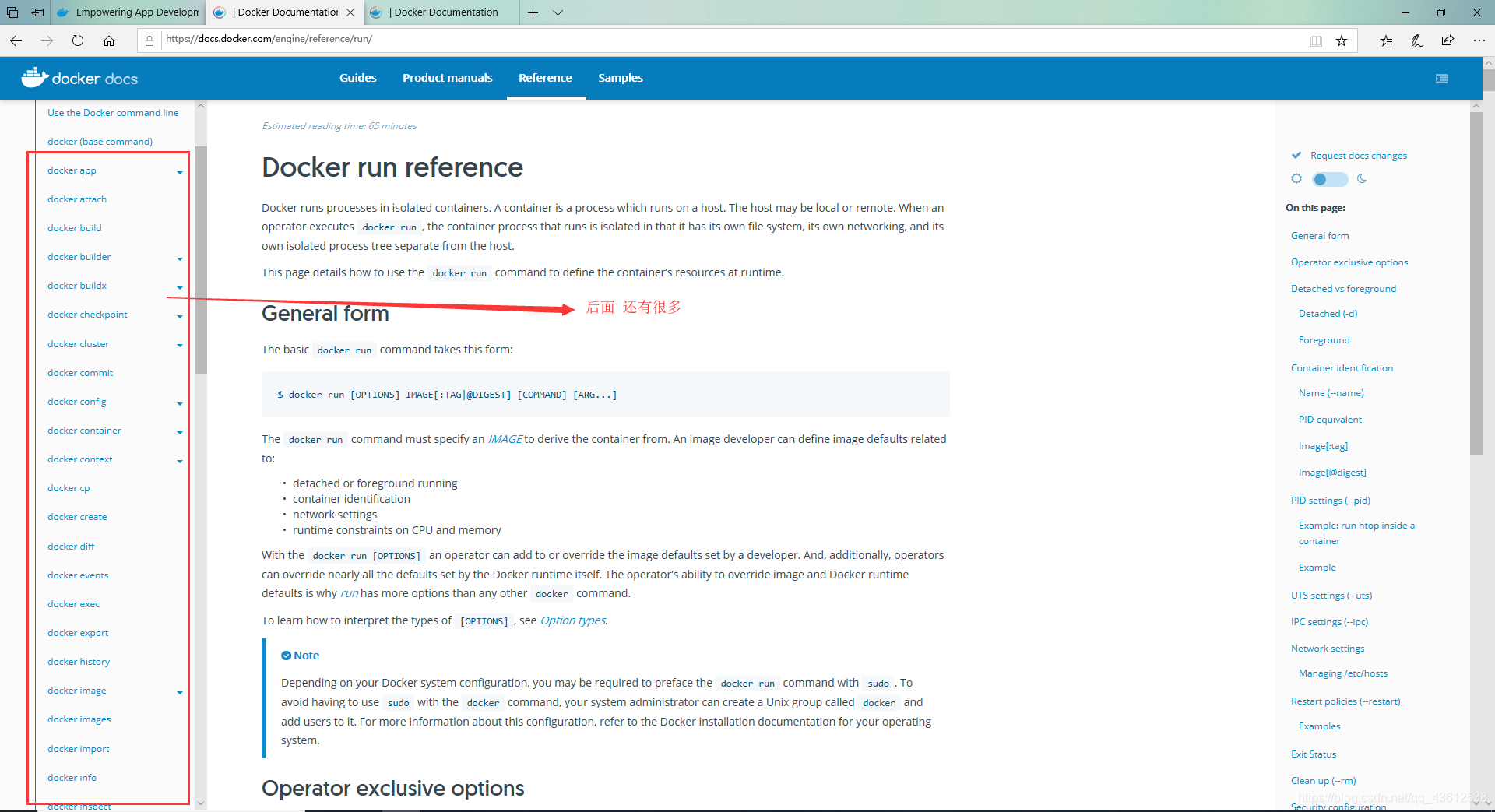Toggle the right sidebar menu icon
This screenshot has width=1495, height=812.
coord(1441,79)
